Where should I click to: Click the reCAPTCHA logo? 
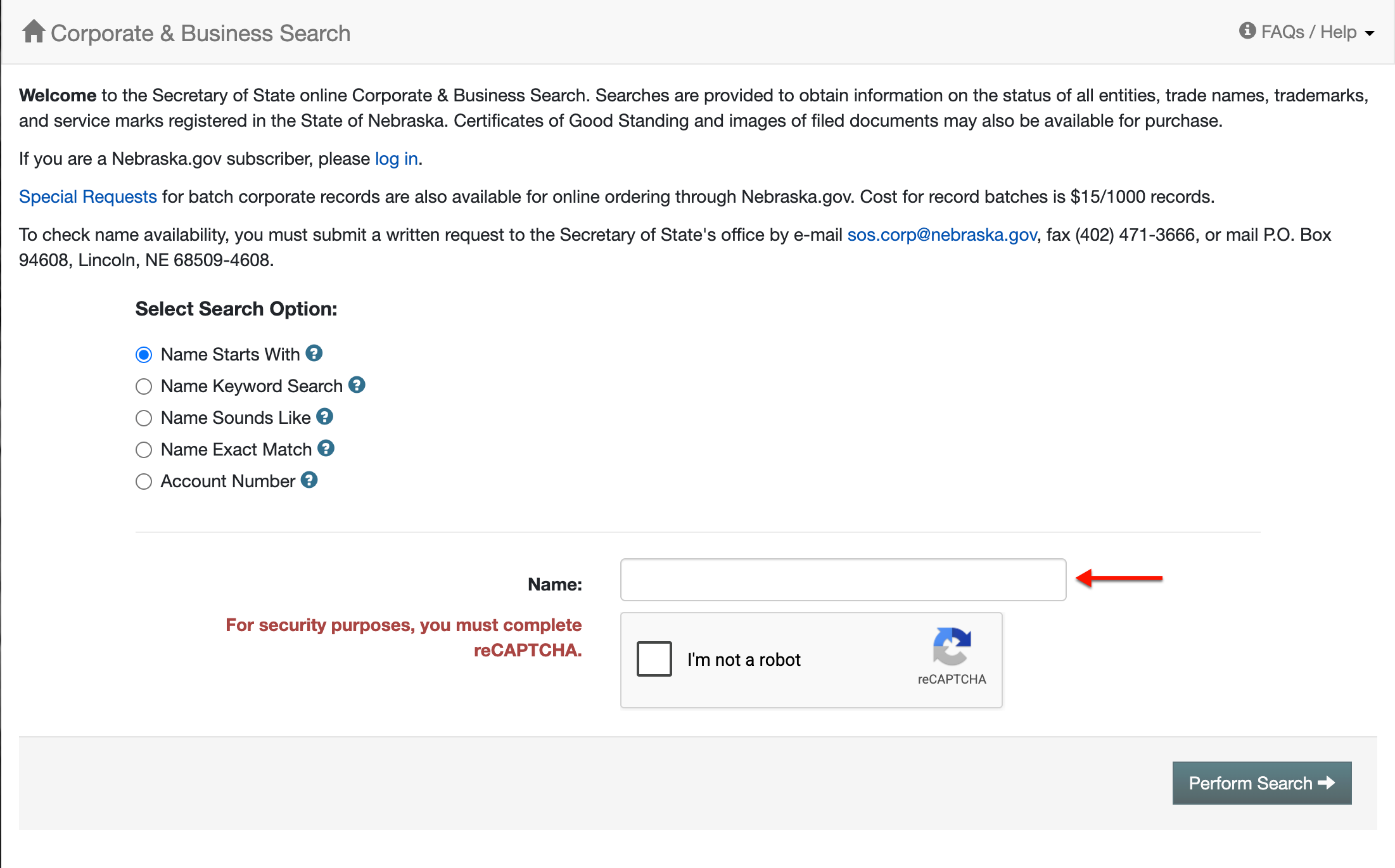point(952,646)
